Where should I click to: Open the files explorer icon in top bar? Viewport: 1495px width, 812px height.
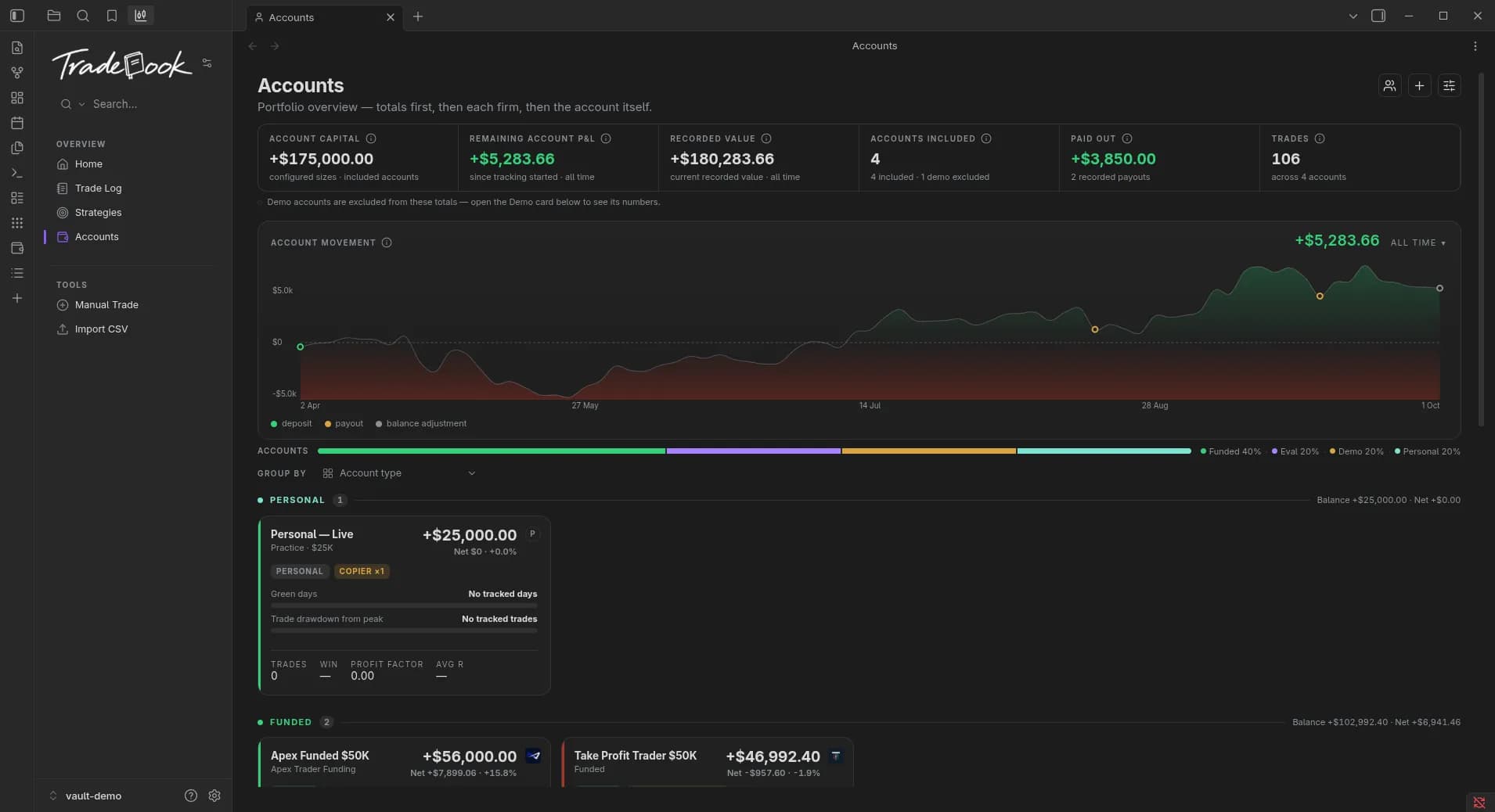pos(54,16)
